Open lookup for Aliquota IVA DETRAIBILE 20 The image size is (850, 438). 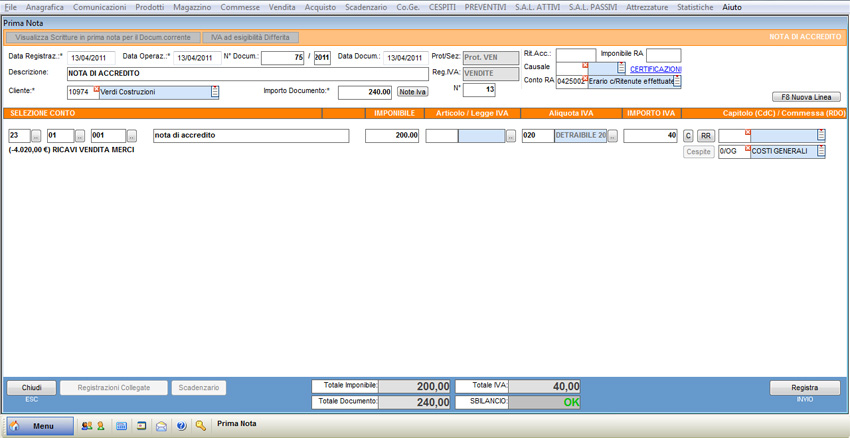pyautogui.click(x=613, y=136)
